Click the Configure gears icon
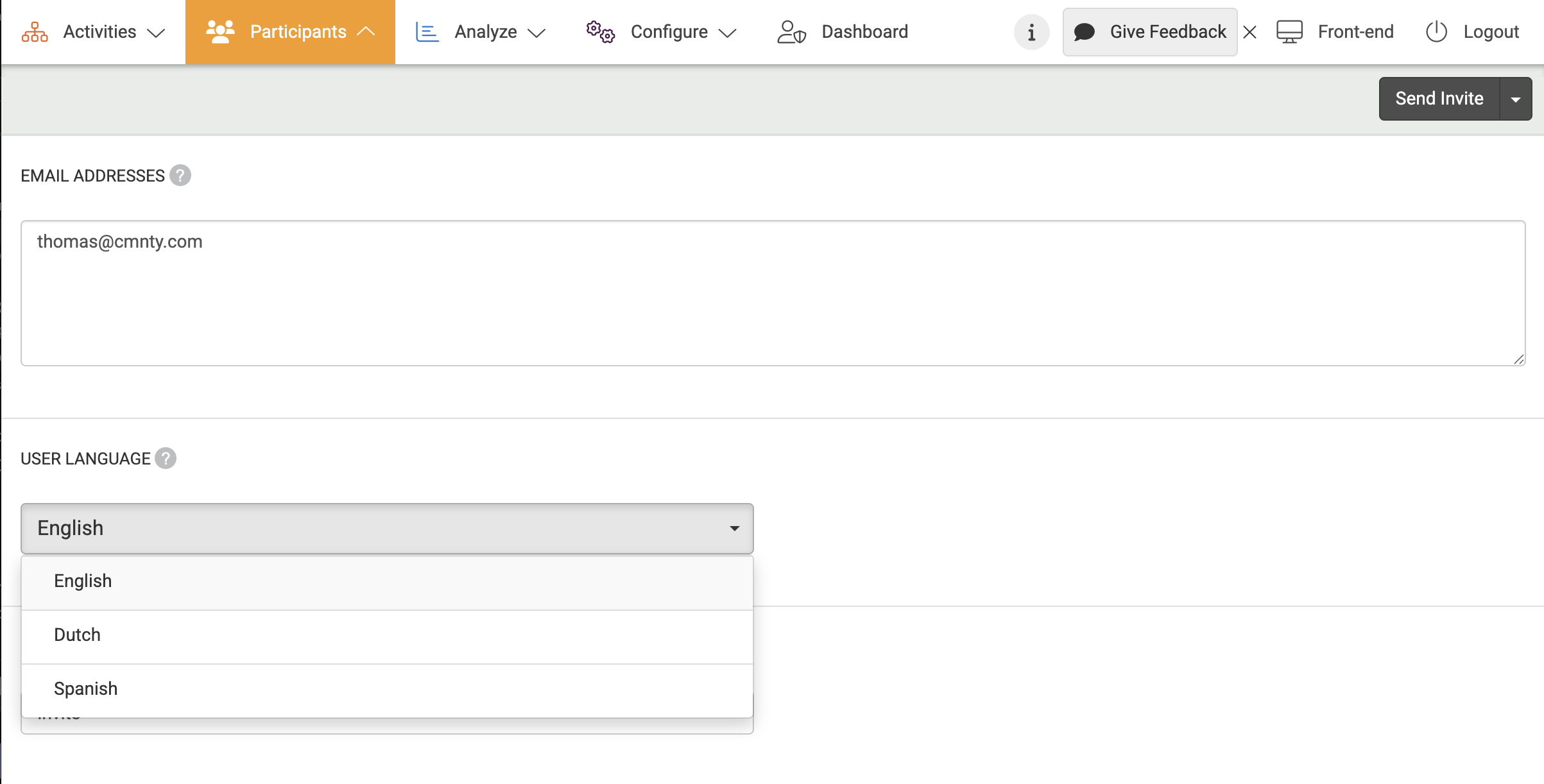The height and width of the screenshot is (784, 1544). (600, 32)
